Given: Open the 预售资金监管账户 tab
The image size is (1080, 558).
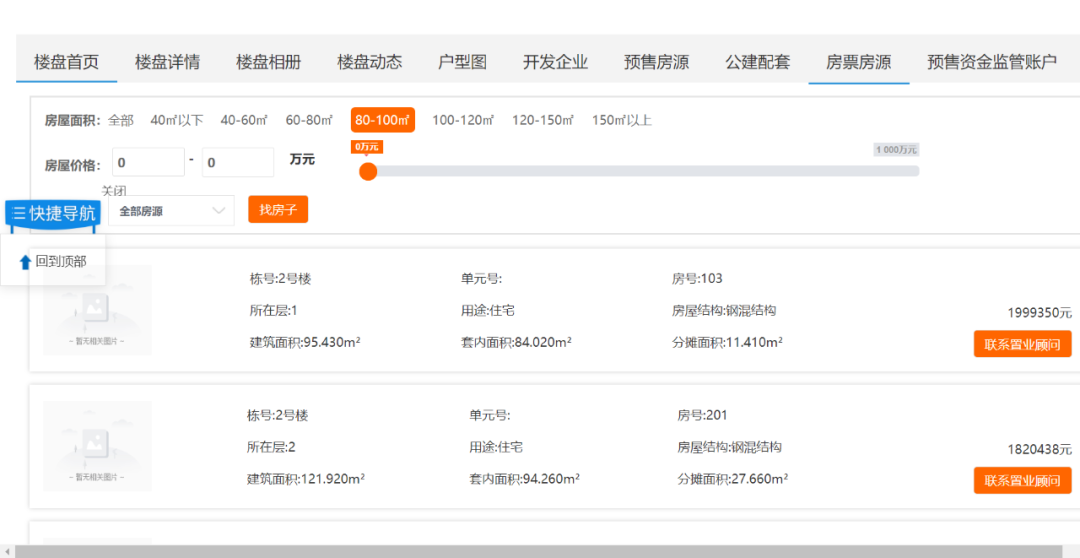Looking at the screenshot, I should click(991, 62).
